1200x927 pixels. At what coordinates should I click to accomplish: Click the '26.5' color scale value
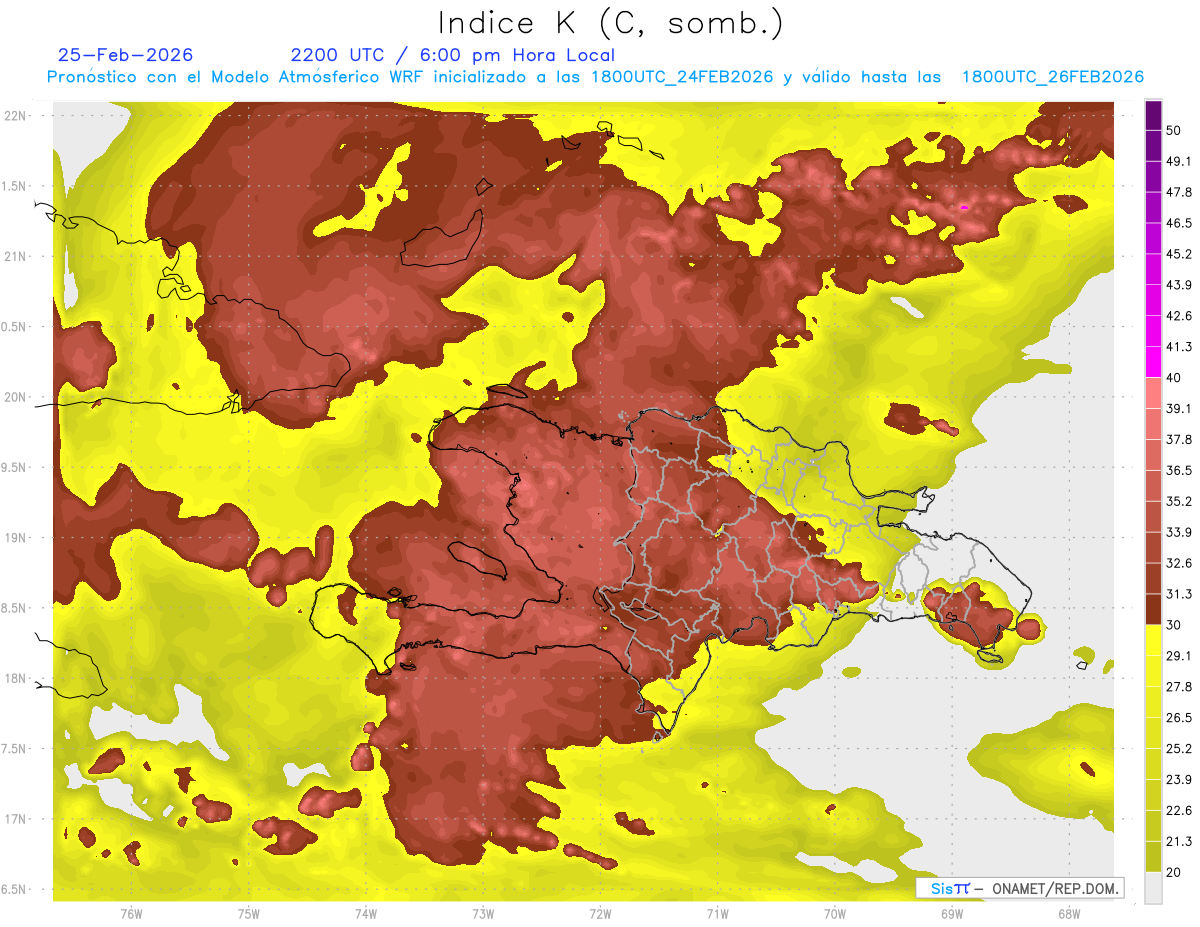pos(1179,718)
